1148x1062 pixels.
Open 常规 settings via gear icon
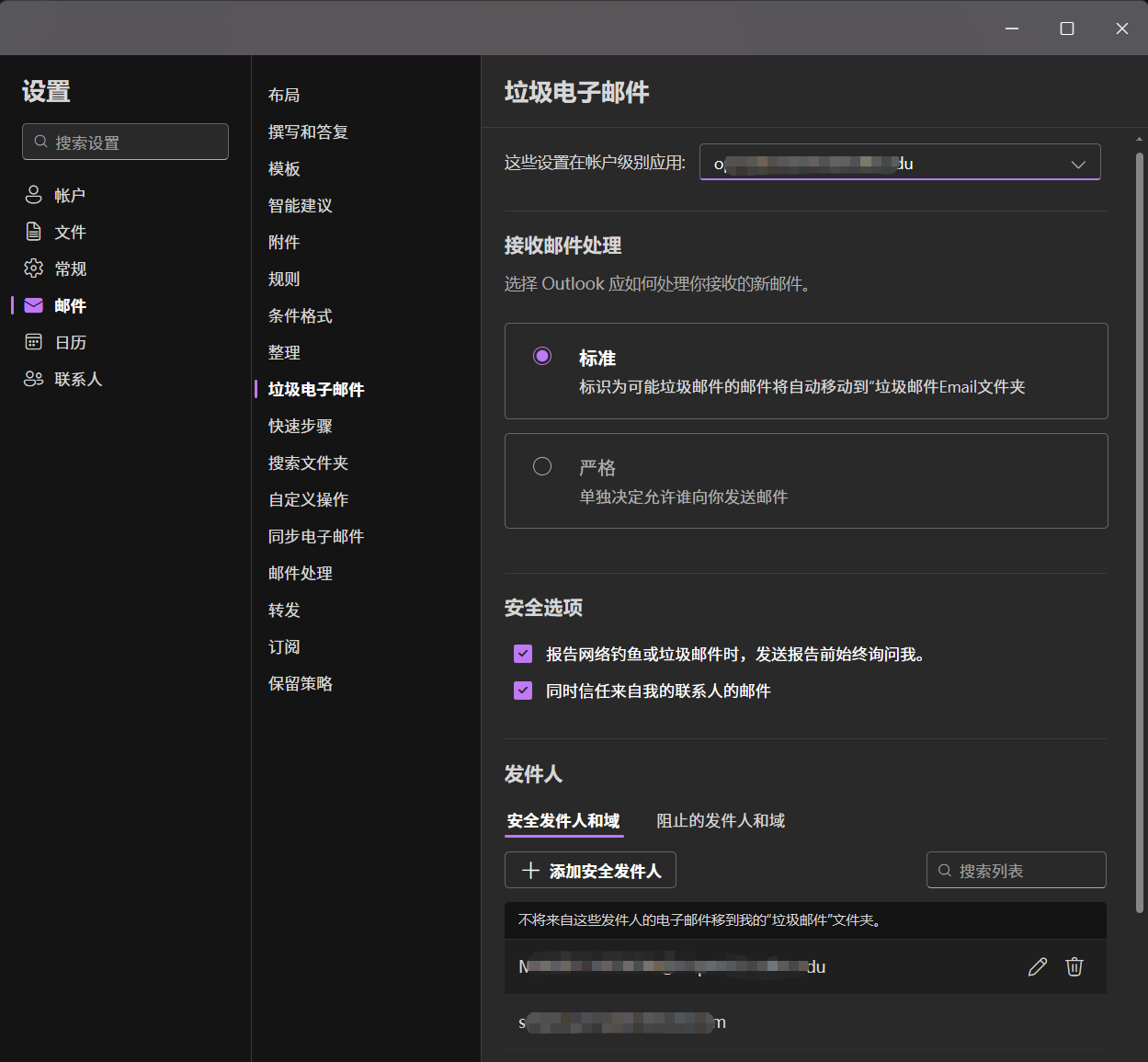click(34, 268)
